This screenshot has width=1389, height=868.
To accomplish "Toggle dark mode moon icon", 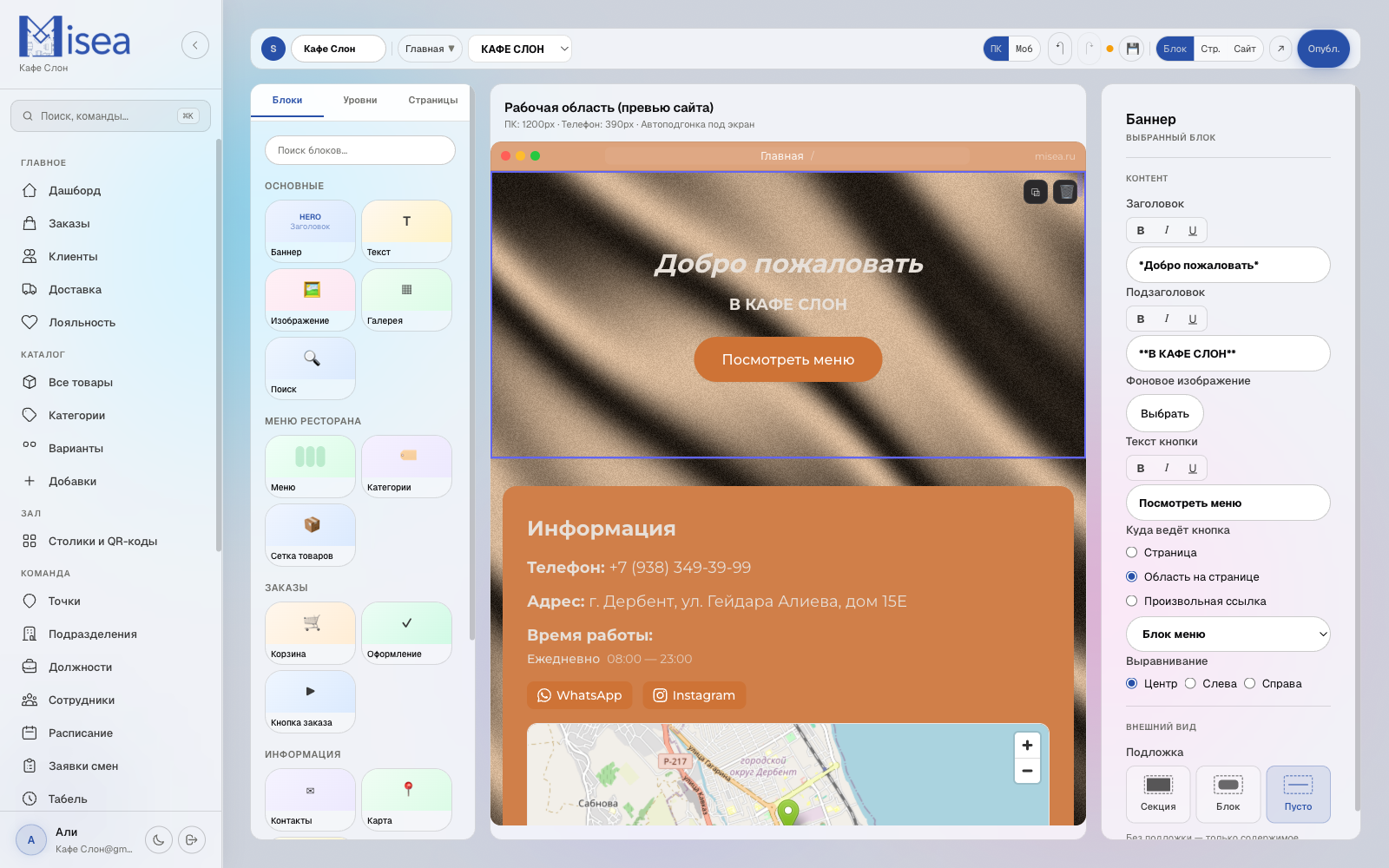I will pos(159,839).
